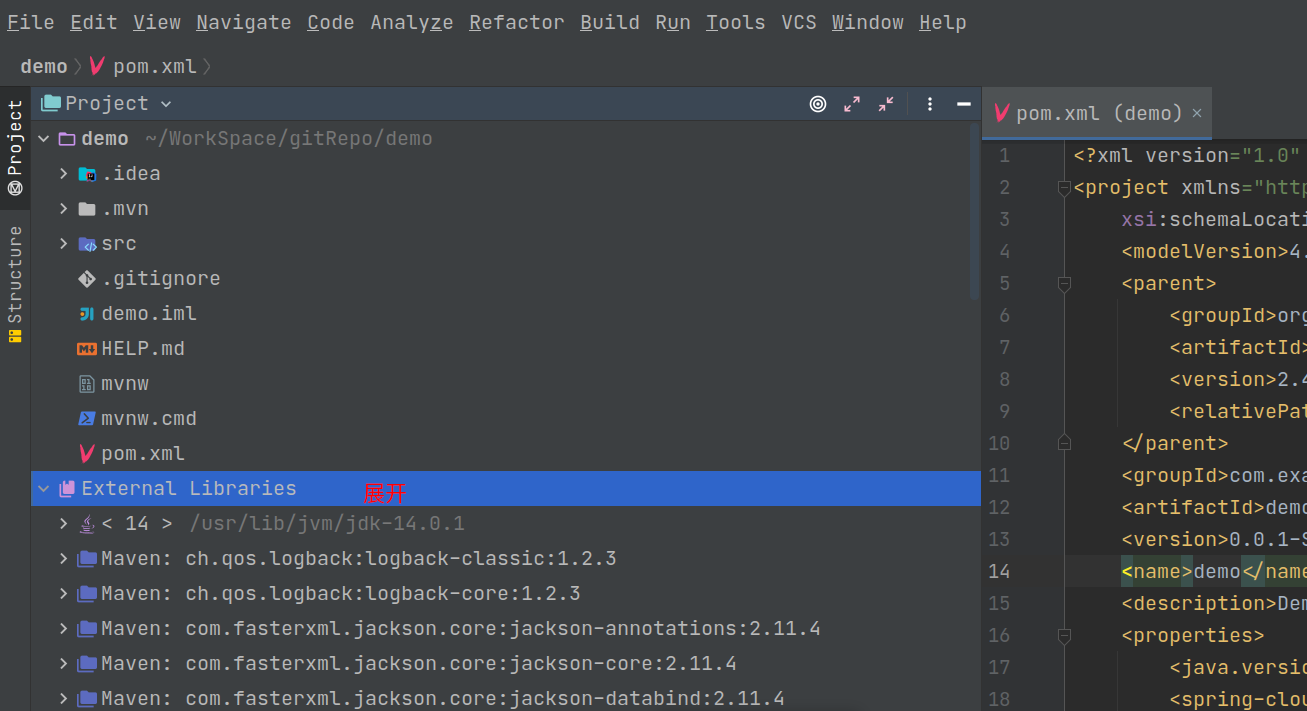Click demo in the breadcrumb bar
Screen dimensions: 1307x711
pos(44,66)
